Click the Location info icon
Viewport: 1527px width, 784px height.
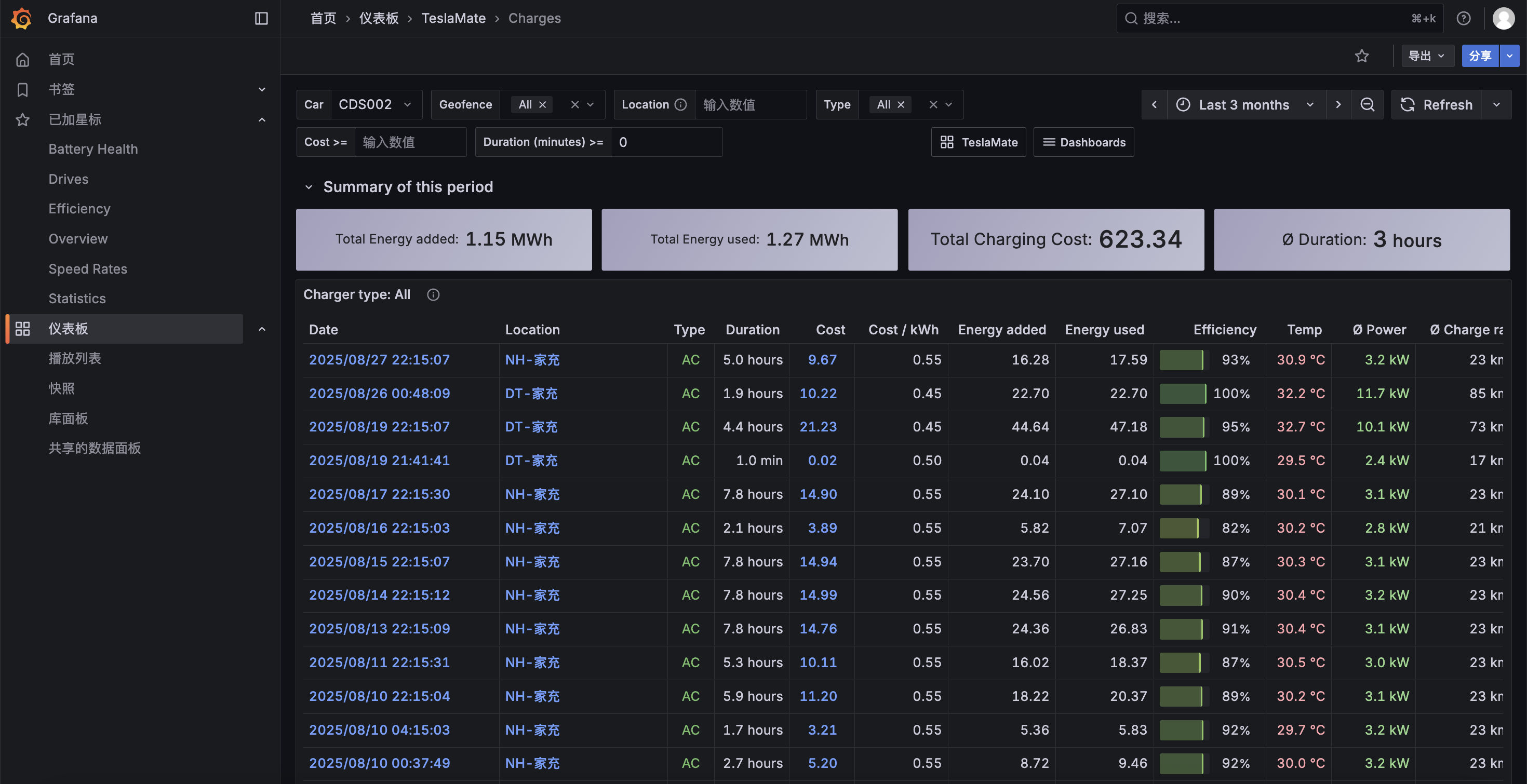point(680,105)
